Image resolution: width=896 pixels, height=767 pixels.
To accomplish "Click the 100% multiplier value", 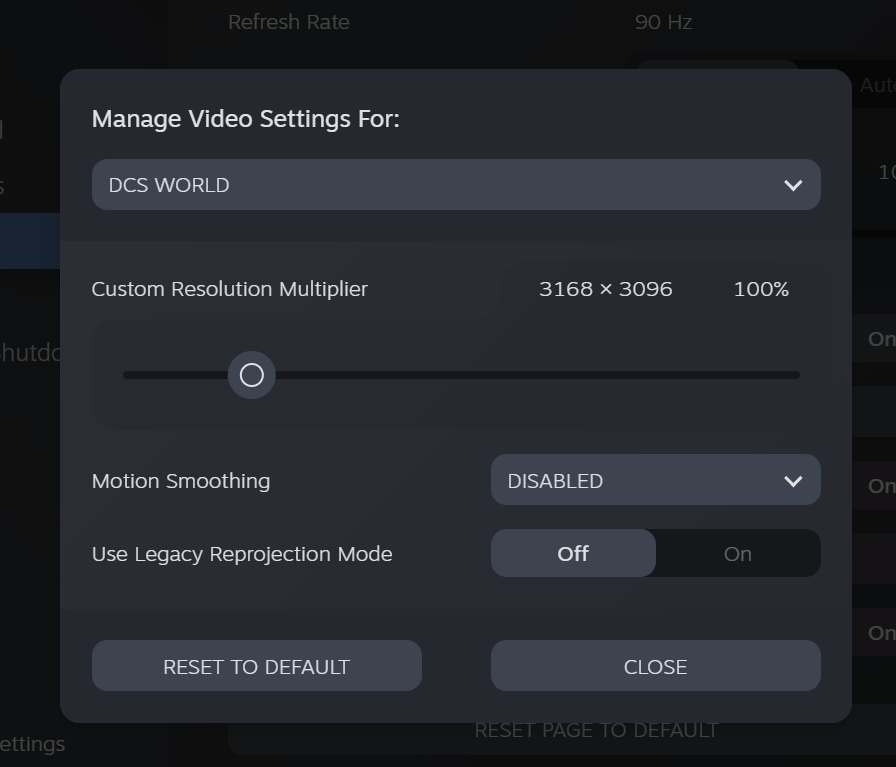I will [761, 289].
